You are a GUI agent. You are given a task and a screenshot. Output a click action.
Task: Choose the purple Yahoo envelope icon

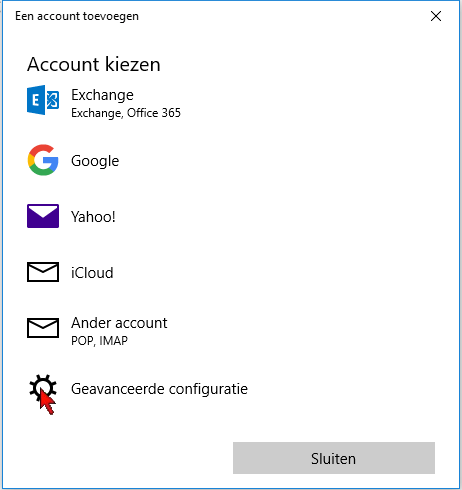click(43, 216)
